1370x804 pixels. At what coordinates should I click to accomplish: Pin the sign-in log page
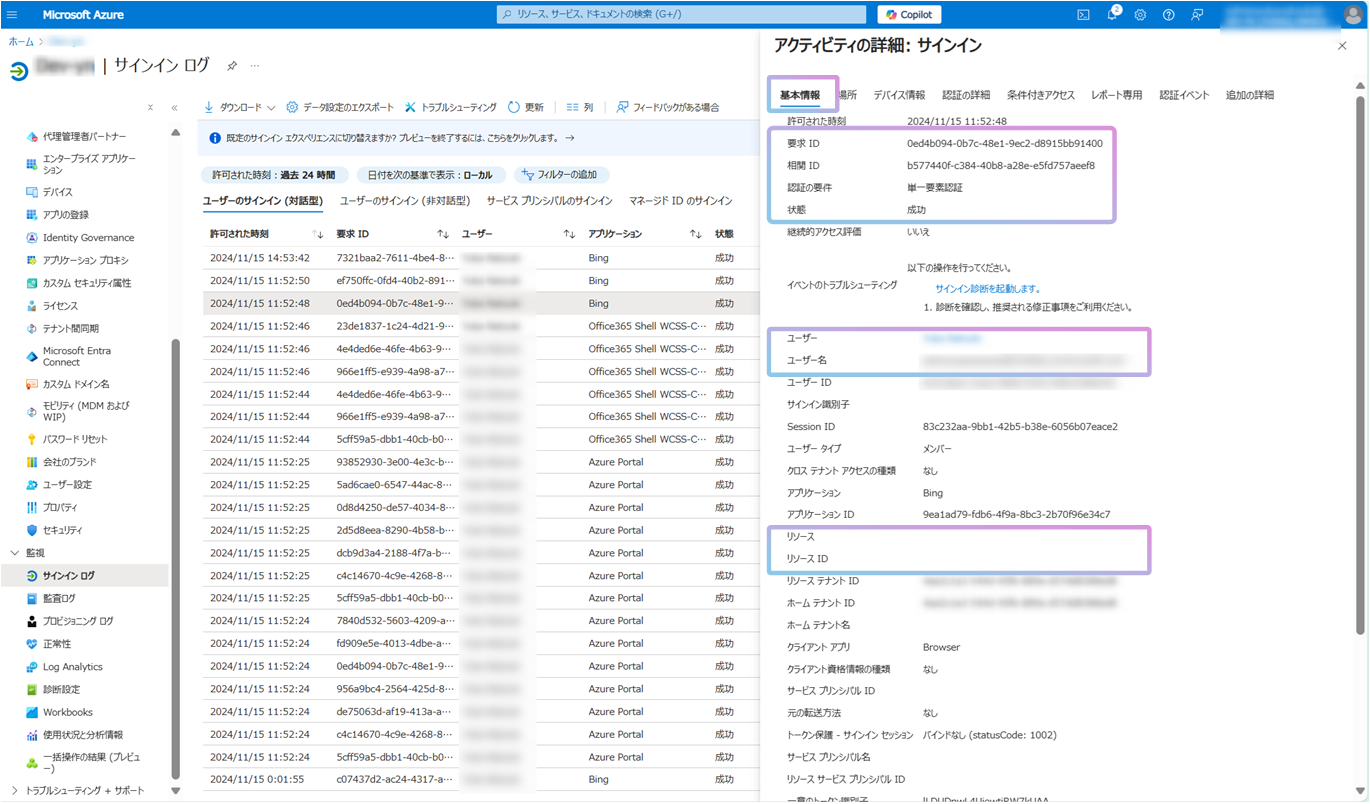232,66
